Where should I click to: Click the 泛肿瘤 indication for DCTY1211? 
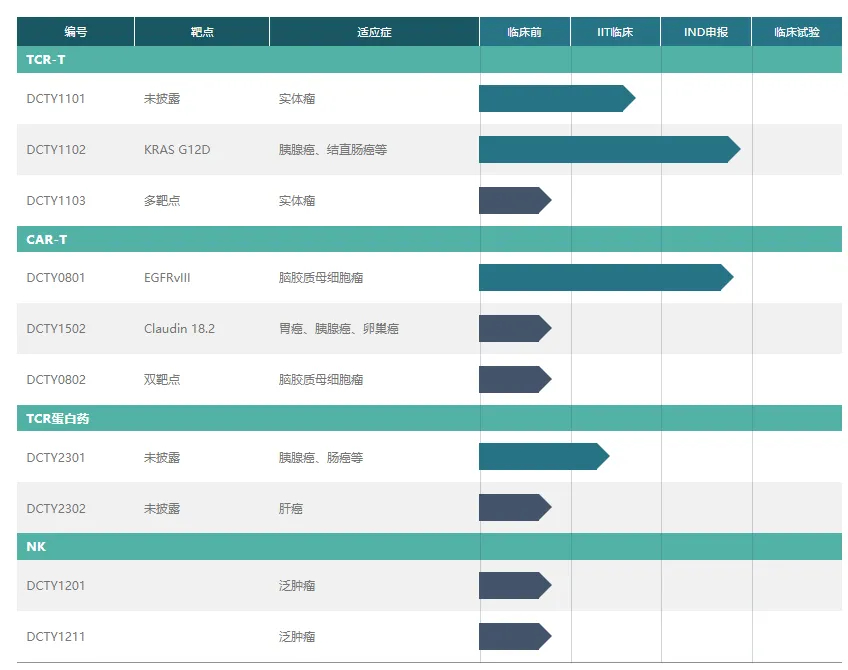click(x=296, y=636)
